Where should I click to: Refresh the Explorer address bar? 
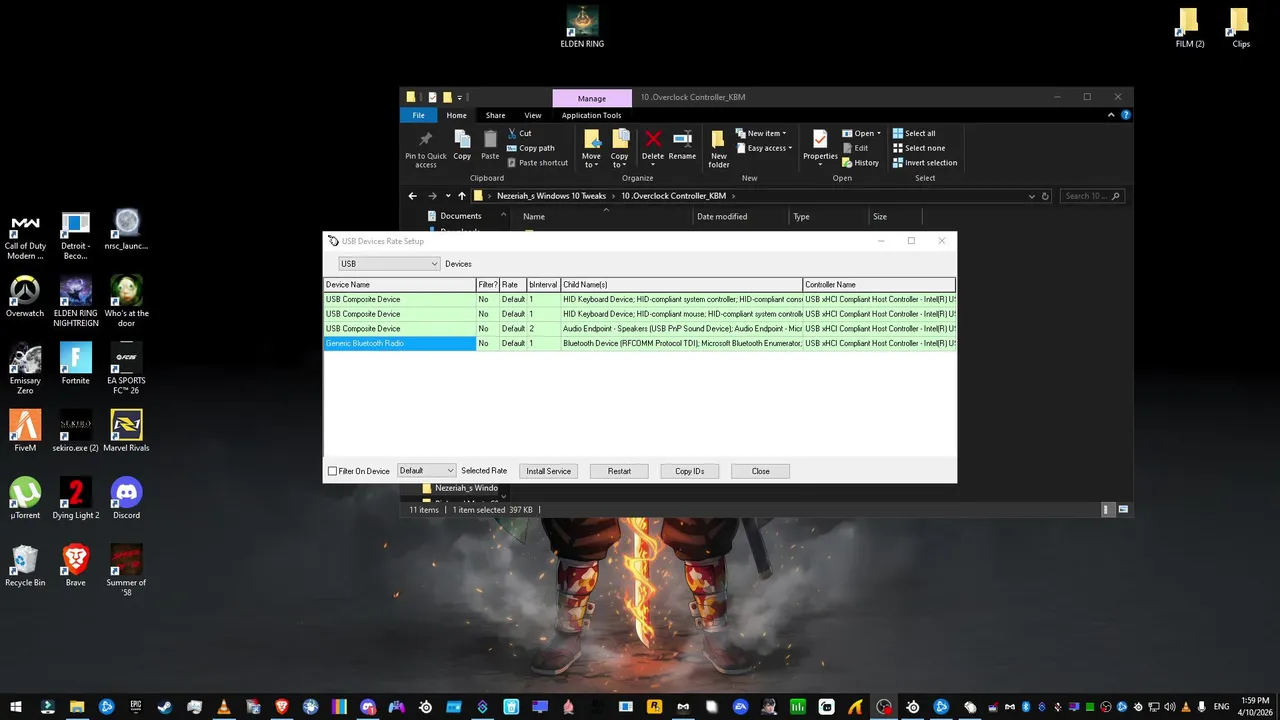pos(1045,196)
